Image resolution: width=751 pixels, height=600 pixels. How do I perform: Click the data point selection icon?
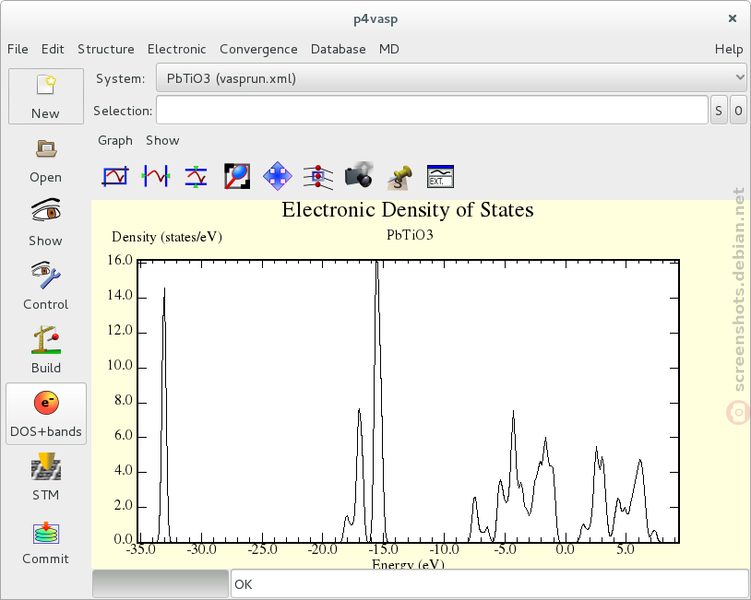318,176
